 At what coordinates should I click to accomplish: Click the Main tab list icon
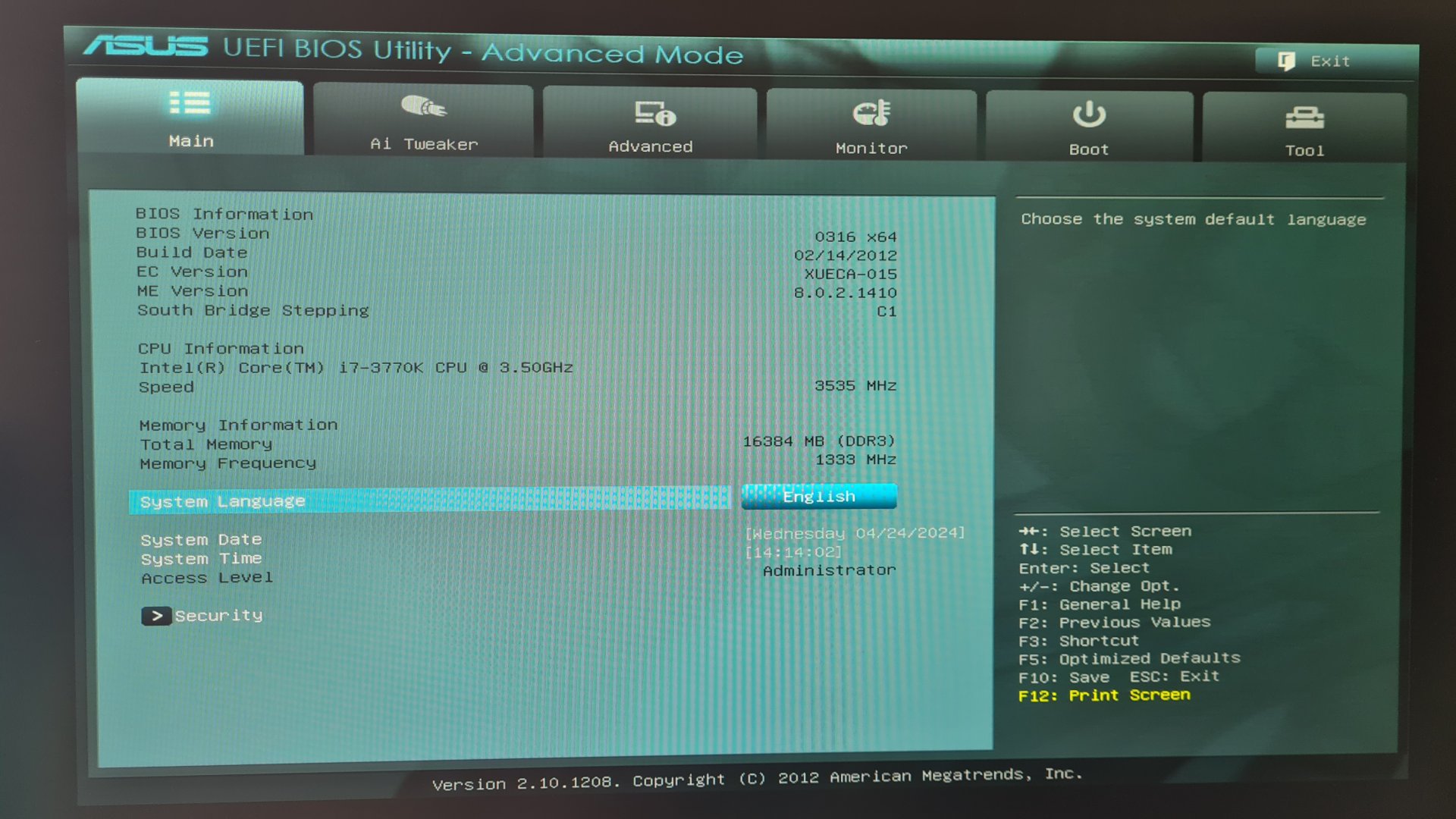pyautogui.click(x=190, y=103)
